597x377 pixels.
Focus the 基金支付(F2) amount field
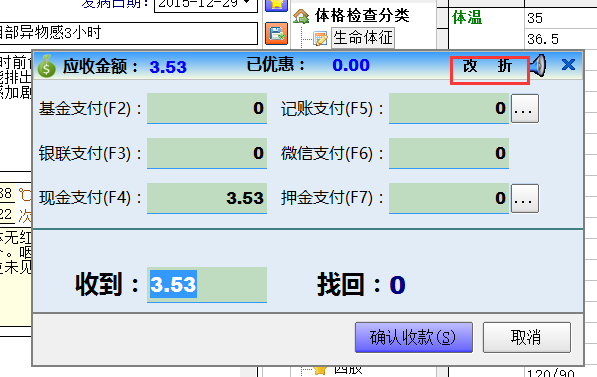click(207, 109)
